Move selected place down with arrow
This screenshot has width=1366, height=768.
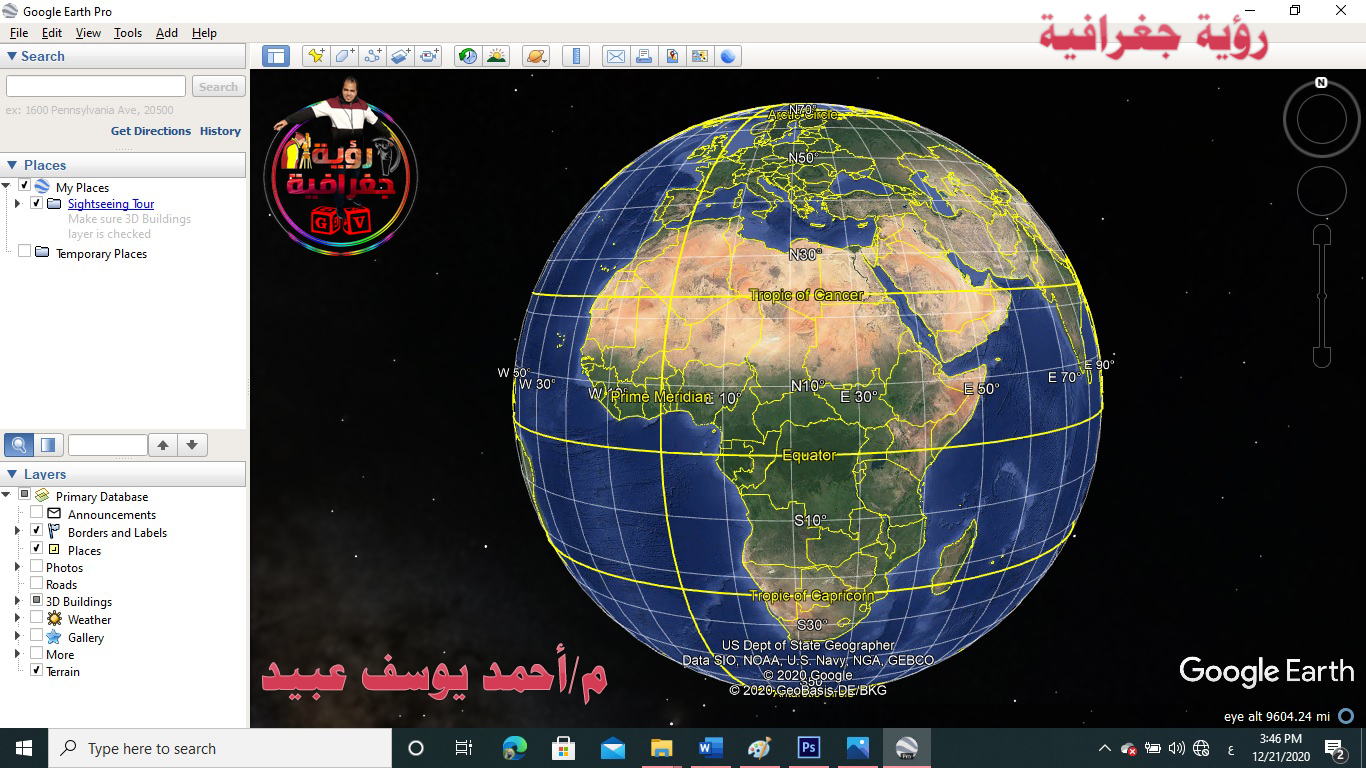point(192,445)
